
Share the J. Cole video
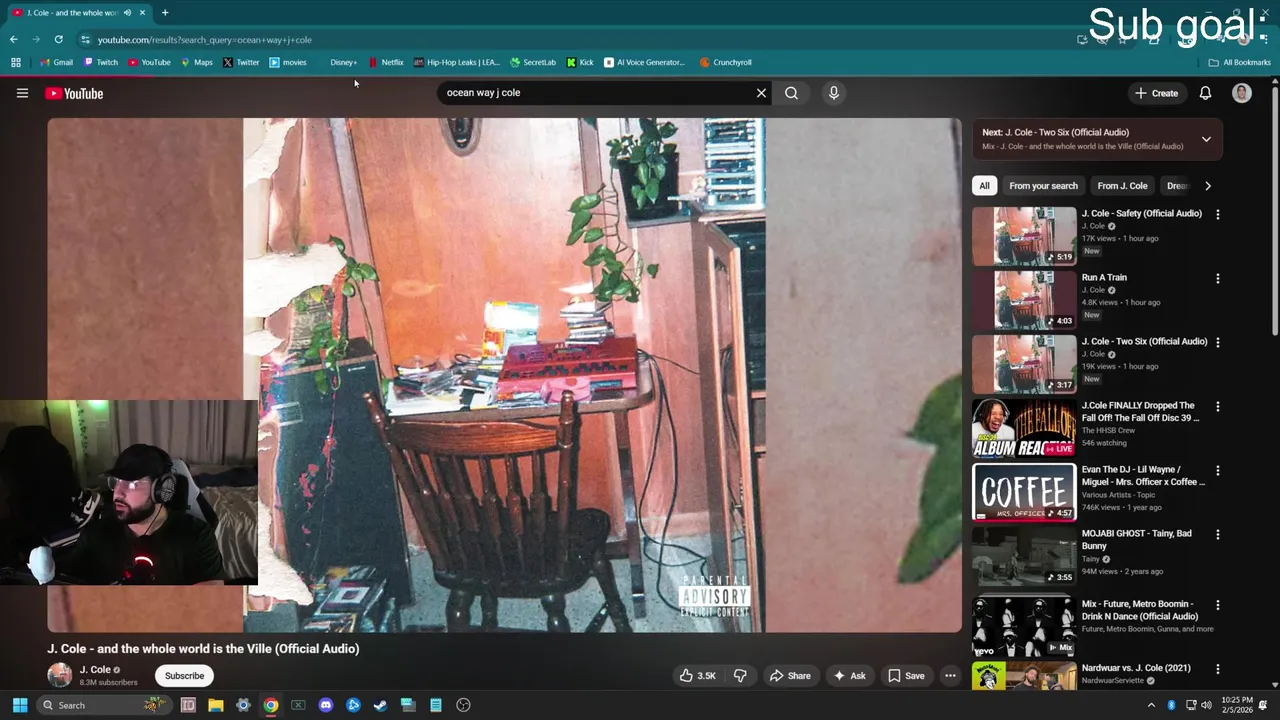789,676
